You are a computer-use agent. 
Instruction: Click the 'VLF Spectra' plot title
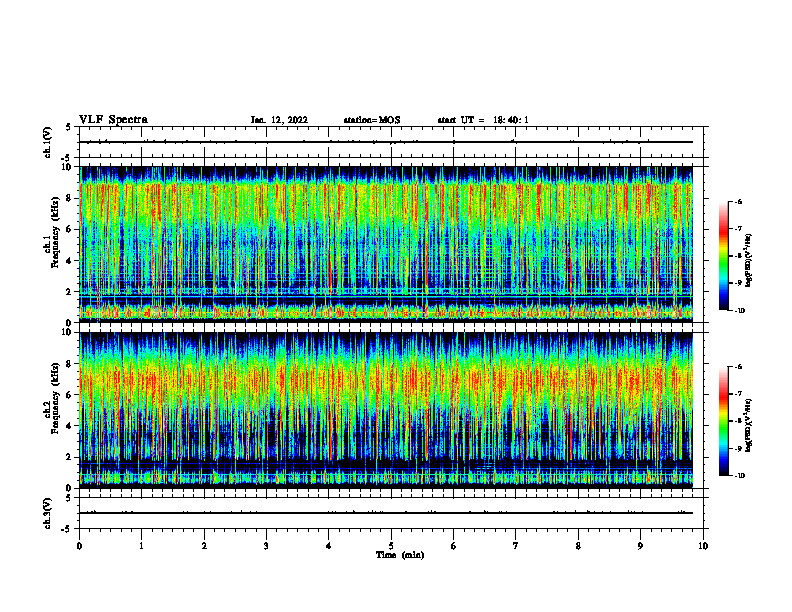[x=113, y=120]
